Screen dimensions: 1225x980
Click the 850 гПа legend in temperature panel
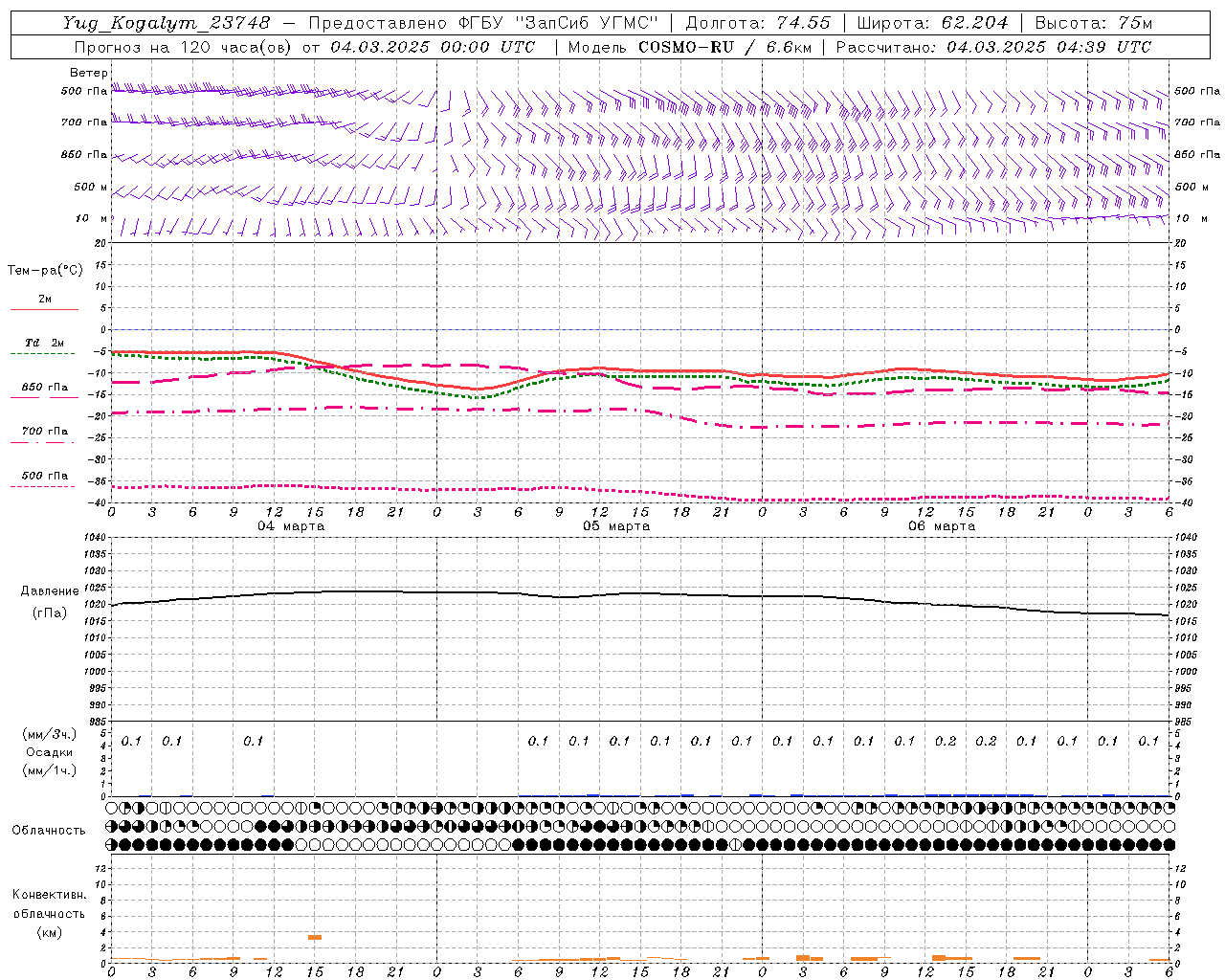45,387
